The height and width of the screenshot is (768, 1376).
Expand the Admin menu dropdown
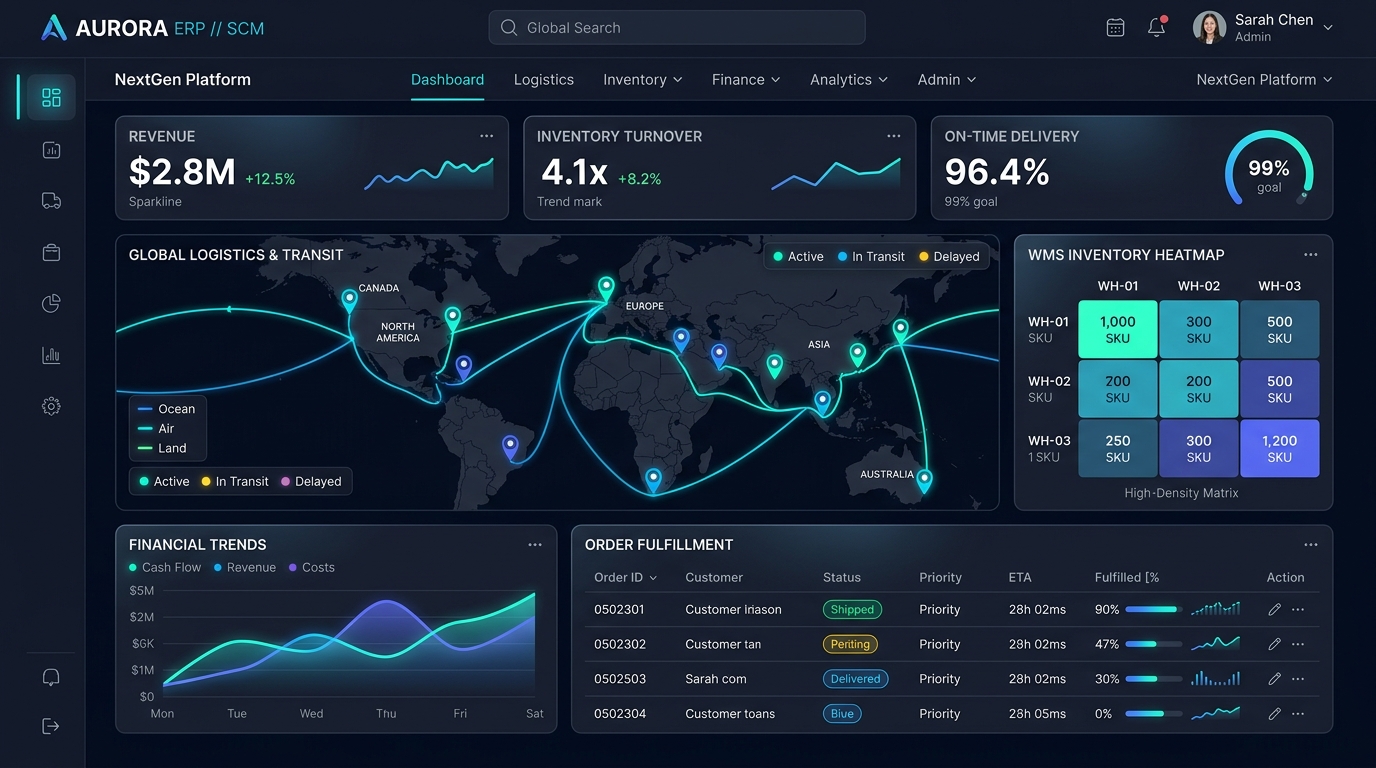click(947, 79)
